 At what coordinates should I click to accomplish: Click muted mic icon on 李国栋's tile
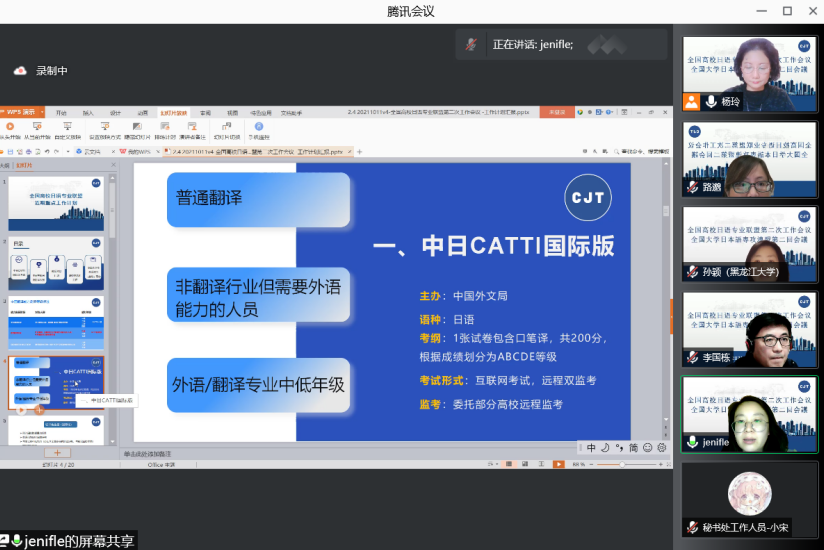(693, 357)
